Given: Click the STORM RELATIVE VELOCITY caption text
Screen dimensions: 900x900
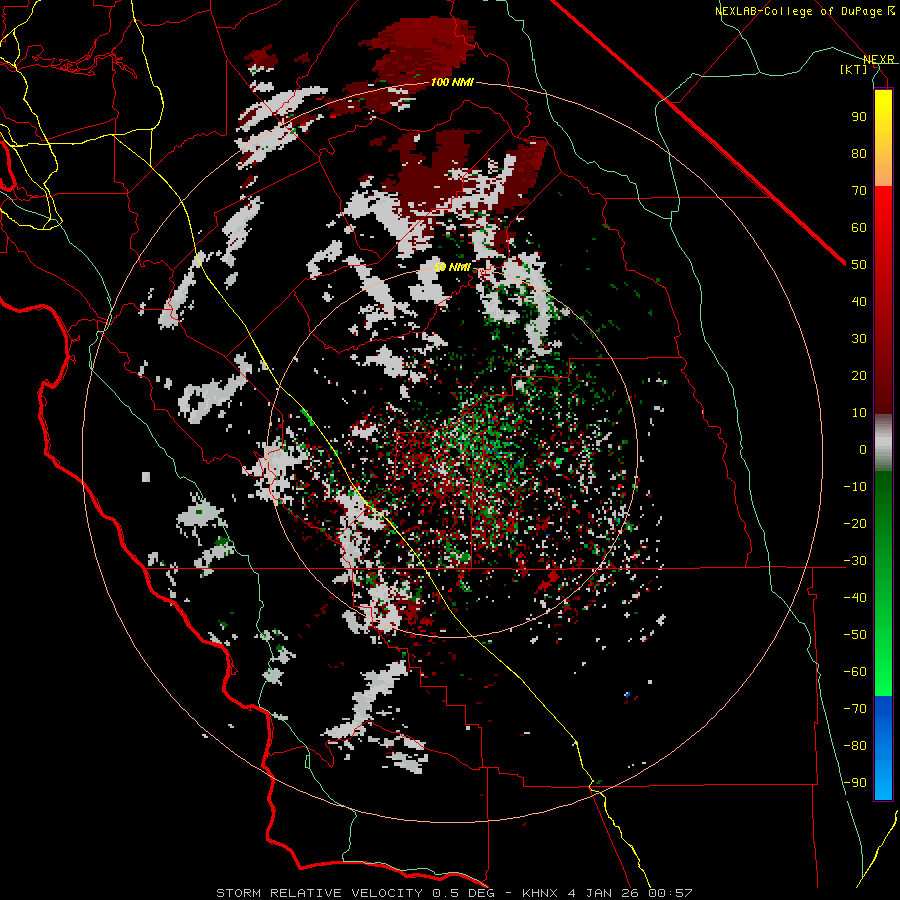Looking at the screenshot, I should coord(319,893).
